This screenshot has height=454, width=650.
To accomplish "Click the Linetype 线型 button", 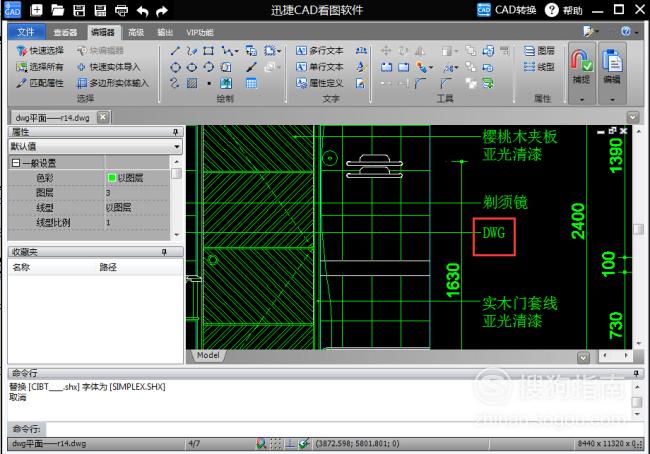I will click(x=539, y=67).
